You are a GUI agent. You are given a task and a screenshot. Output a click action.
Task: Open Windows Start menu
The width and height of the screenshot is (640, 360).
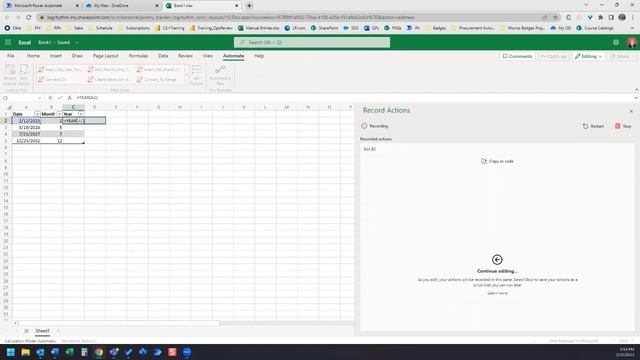coord(11,352)
